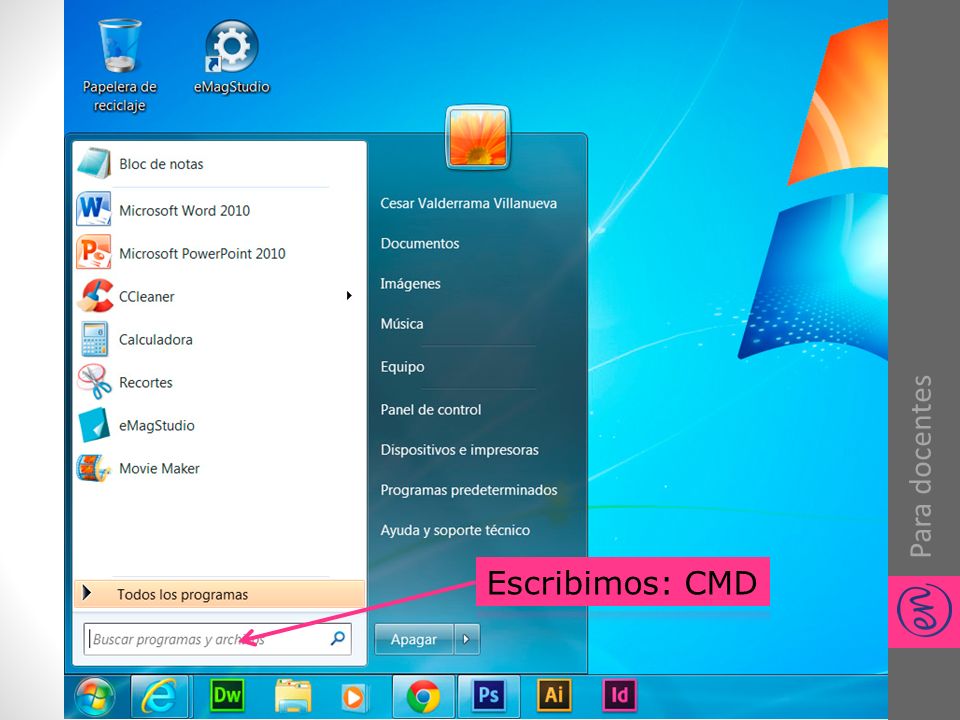This screenshot has height=720, width=960.
Task: Select Microsoft Word 2010 label
Action: (x=184, y=211)
